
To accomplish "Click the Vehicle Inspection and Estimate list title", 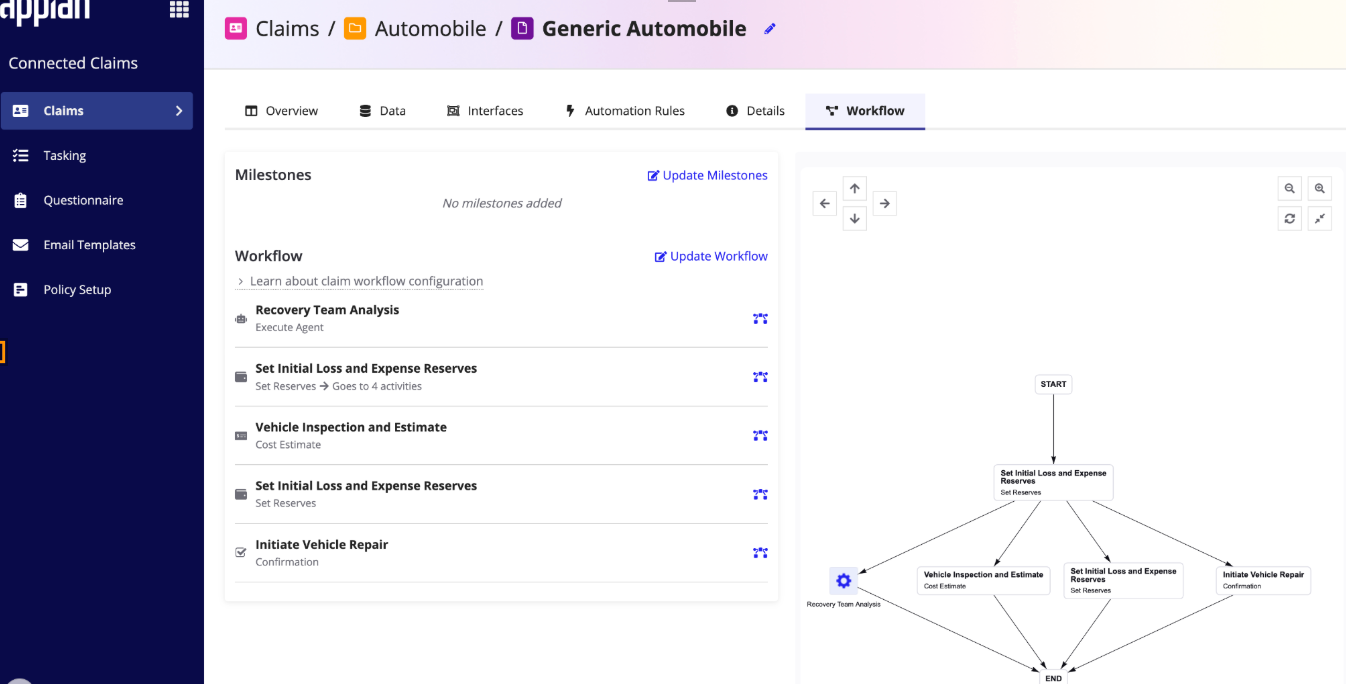I will [x=351, y=427].
